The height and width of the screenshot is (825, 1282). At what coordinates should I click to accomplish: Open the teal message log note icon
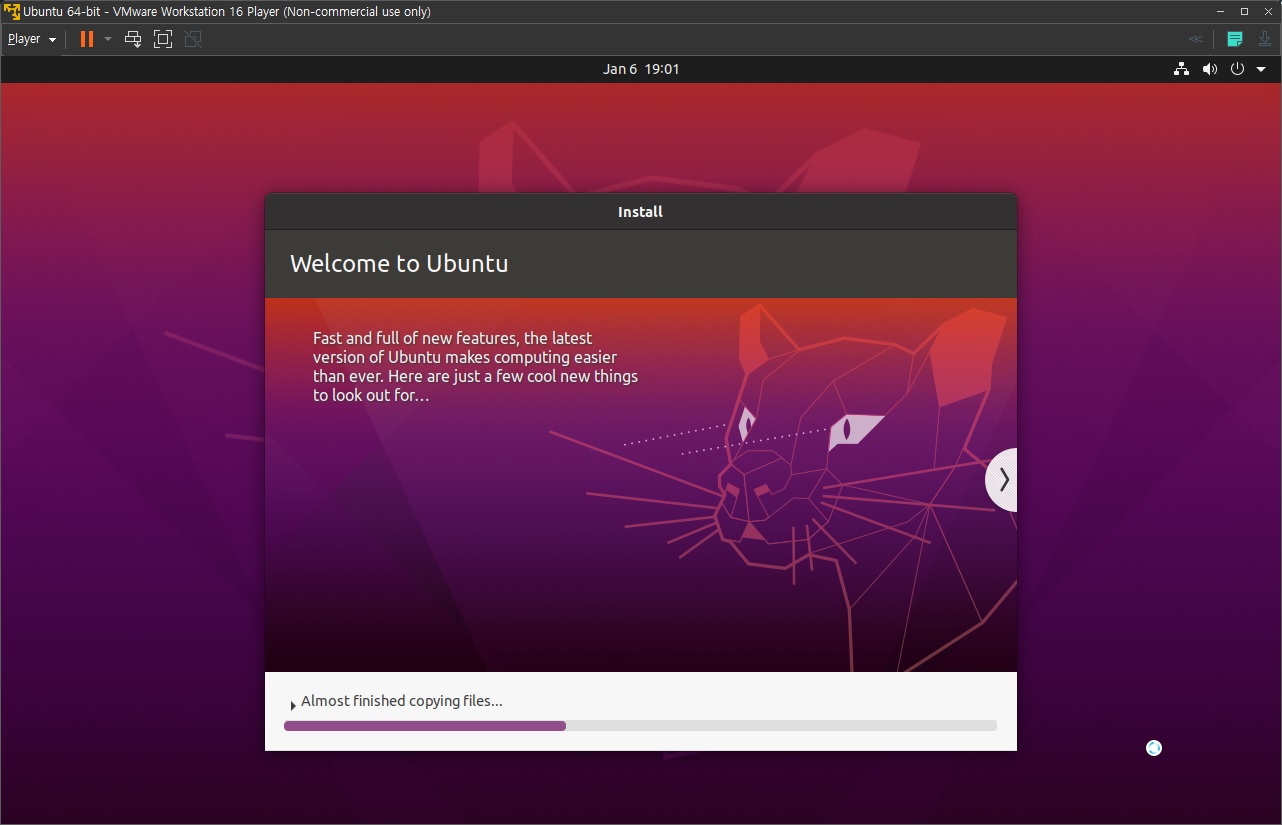click(x=1235, y=39)
